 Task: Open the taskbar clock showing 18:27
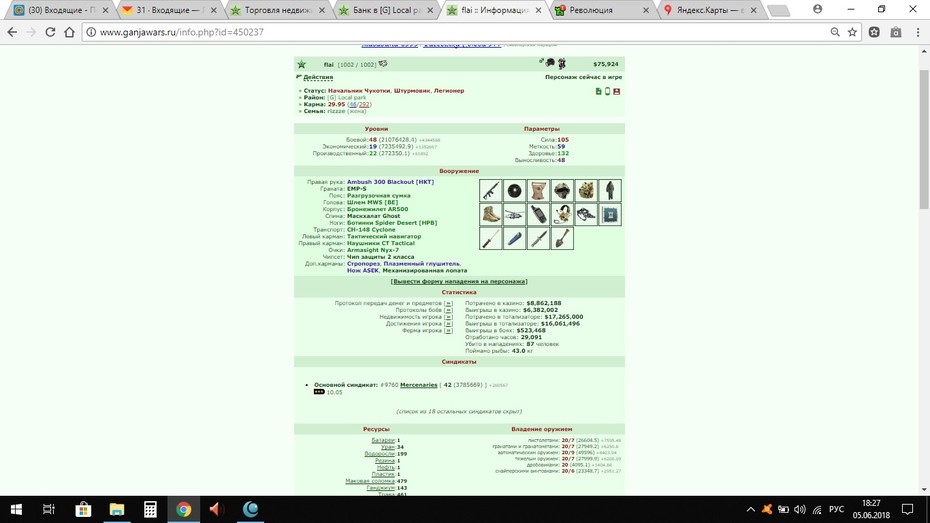(x=871, y=509)
